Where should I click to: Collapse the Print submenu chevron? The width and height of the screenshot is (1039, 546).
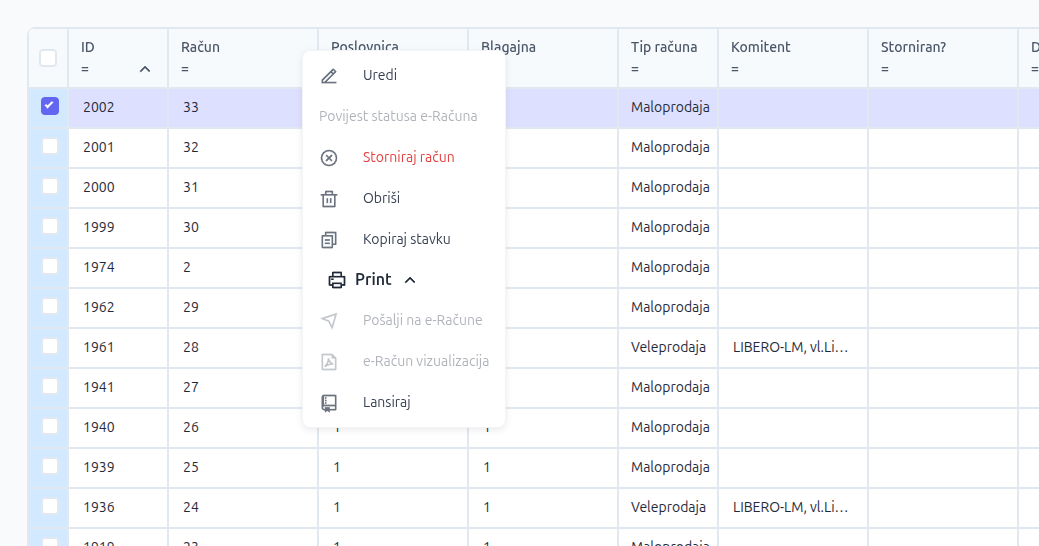[409, 280]
